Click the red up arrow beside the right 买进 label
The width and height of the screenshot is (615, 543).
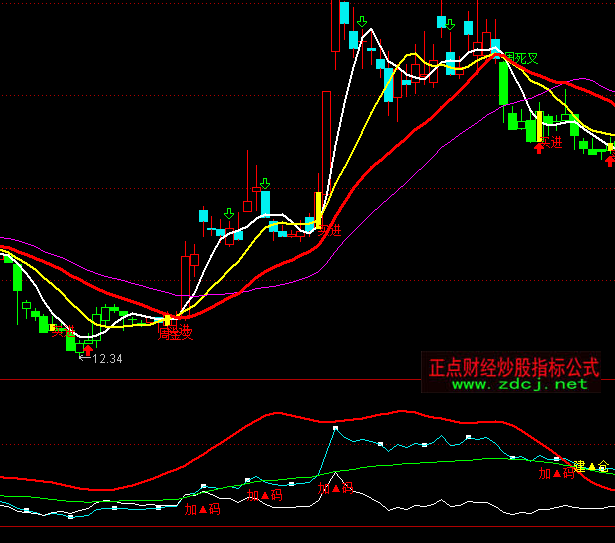(540, 146)
